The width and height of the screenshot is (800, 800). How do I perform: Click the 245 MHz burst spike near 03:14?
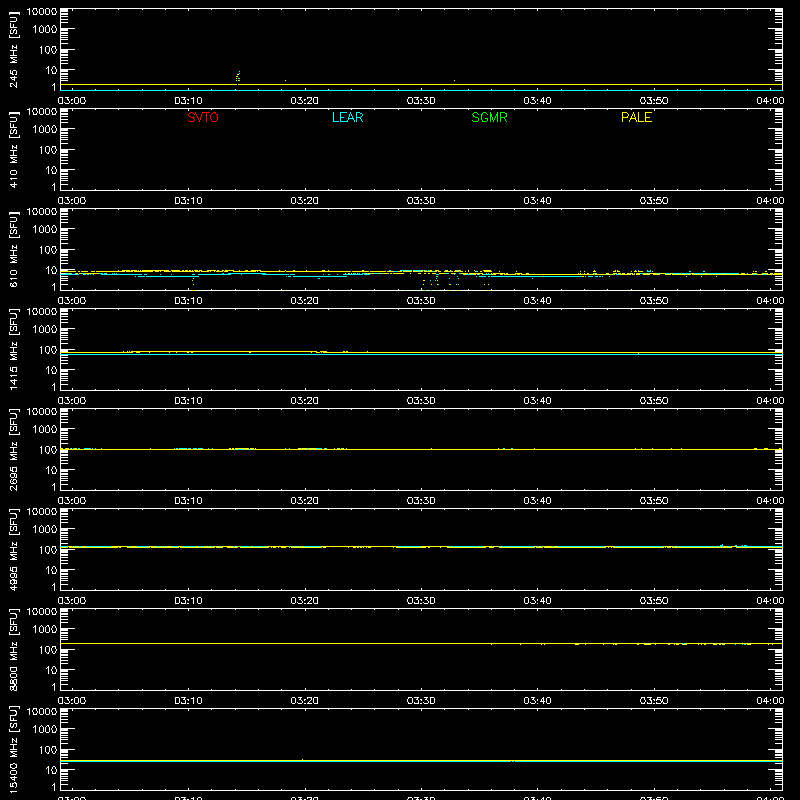point(238,77)
